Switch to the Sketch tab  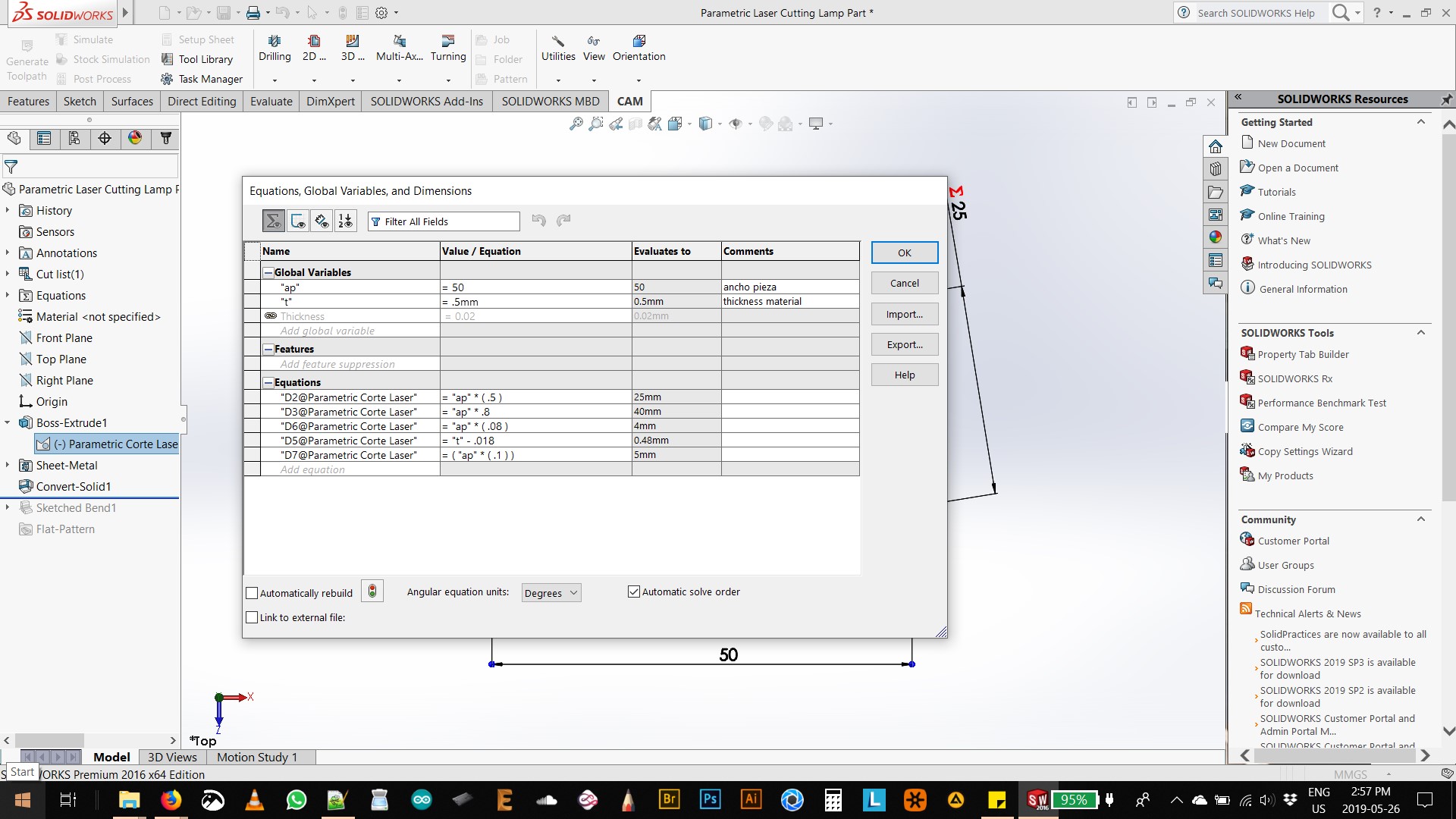pyautogui.click(x=80, y=101)
